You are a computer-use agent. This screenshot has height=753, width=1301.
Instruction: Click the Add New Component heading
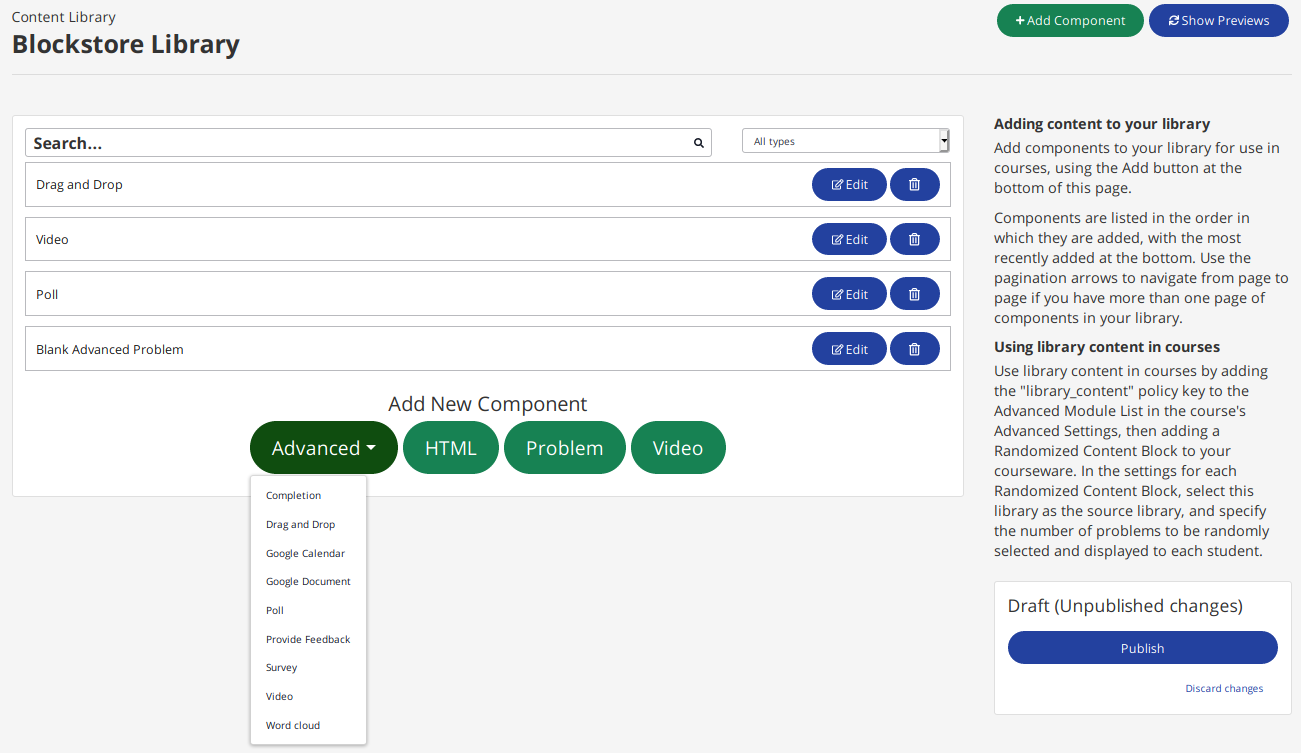point(488,404)
